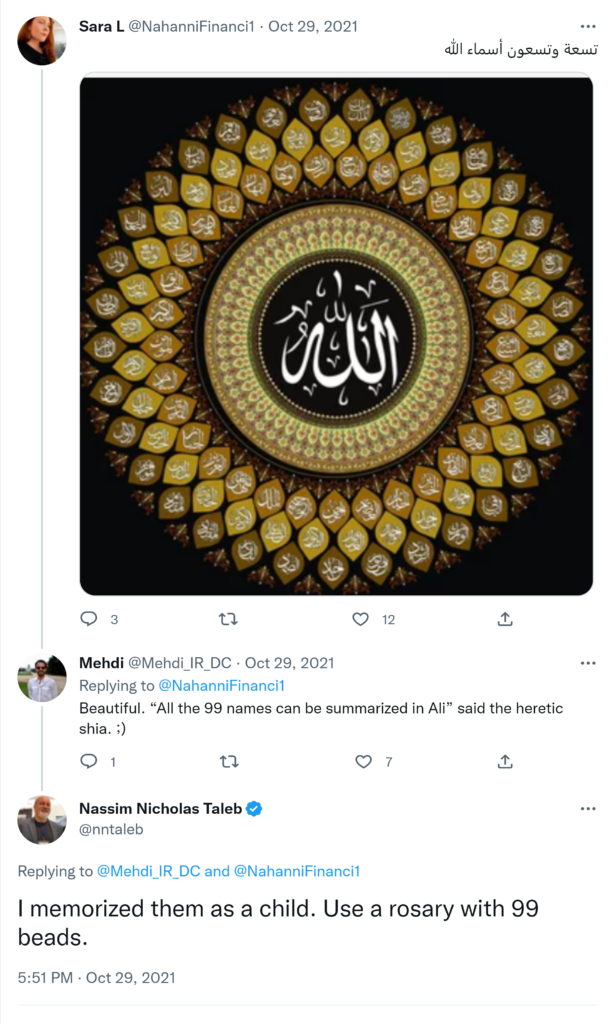Share Sara L's tweet
This screenshot has height=1024, width=608.
pyautogui.click(x=505, y=619)
